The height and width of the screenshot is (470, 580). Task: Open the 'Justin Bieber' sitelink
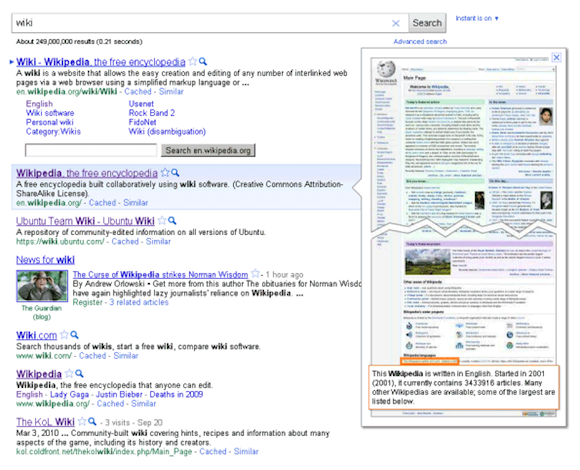point(119,395)
